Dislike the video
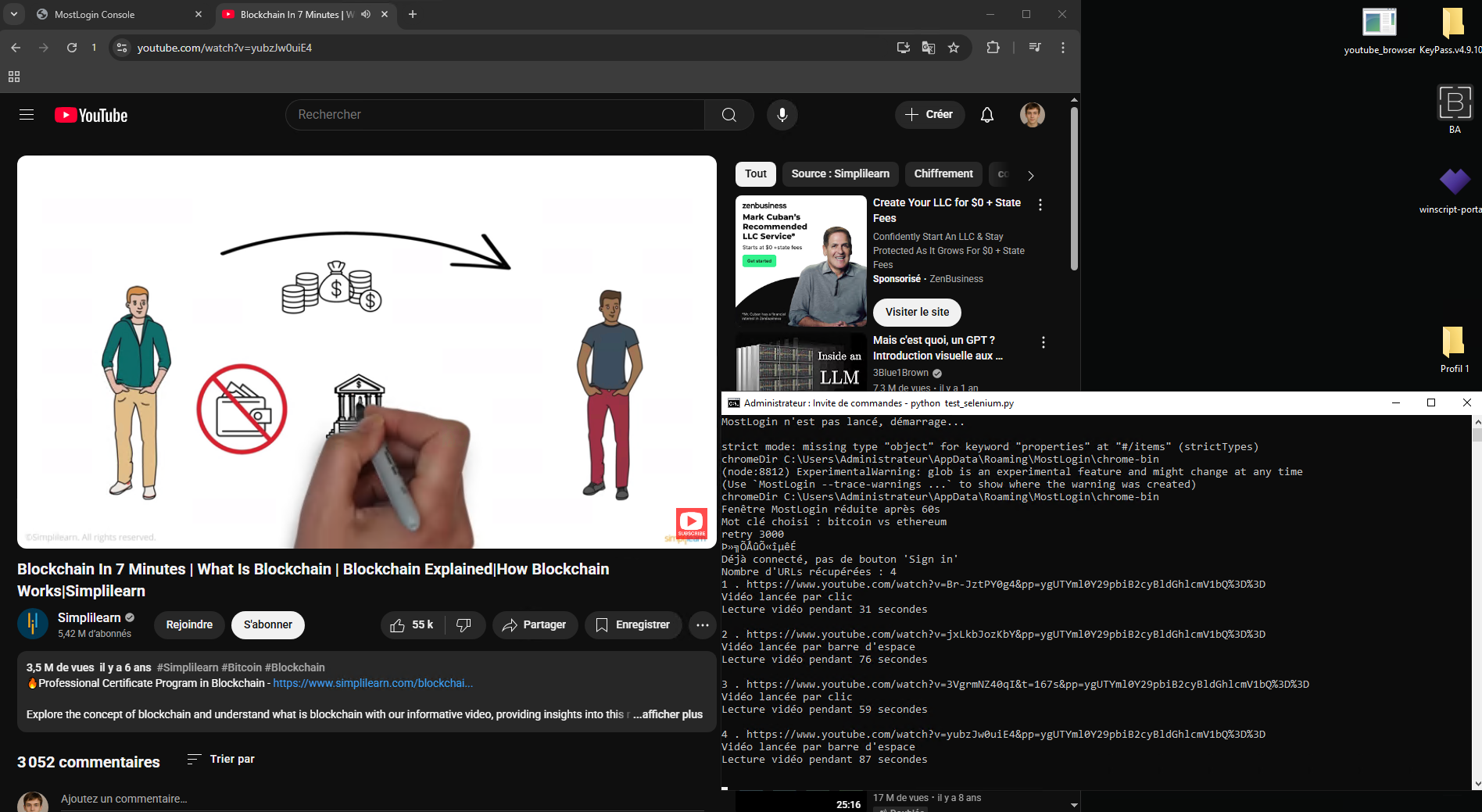Image resolution: width=1482 pixels, height=812 pixels. pyautogui.click(x=464, y=625)
